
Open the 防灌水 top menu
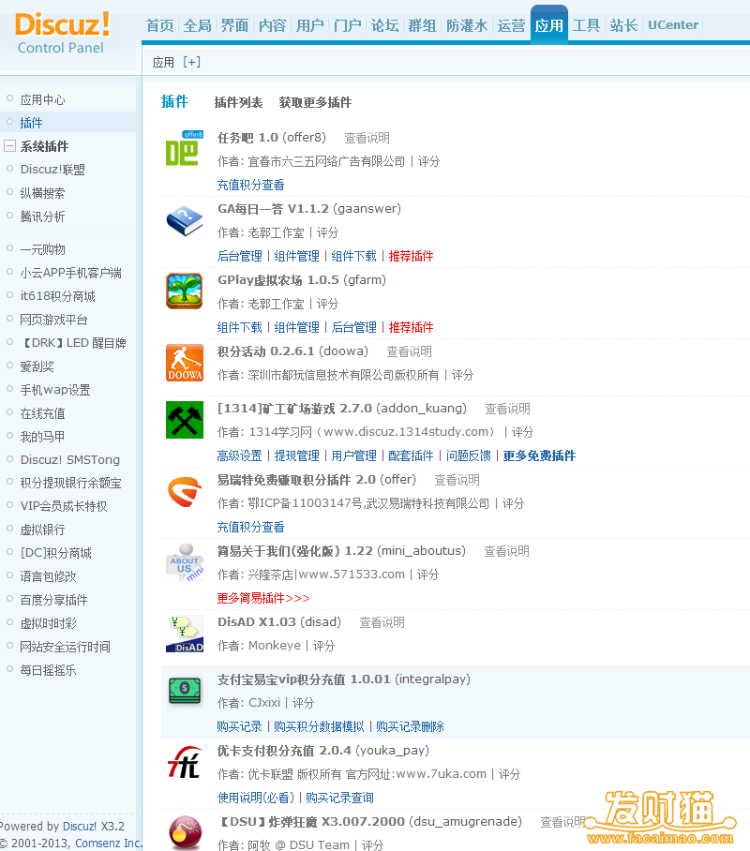click(467, 26)
